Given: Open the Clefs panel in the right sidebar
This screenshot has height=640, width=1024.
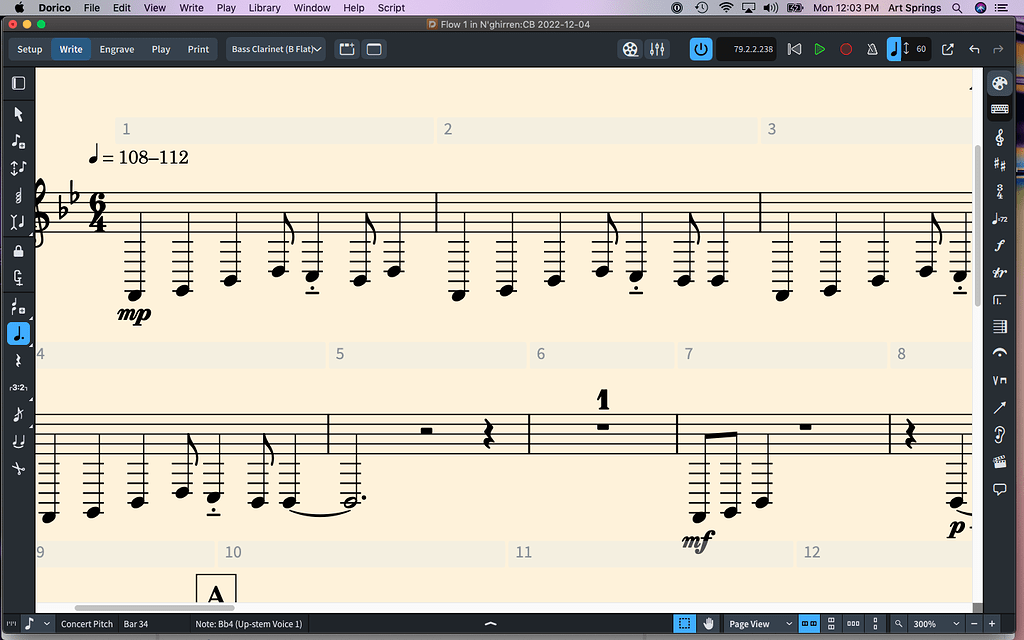Looking at the screenshot, I should pyautogui.click(x=999, y=137).
